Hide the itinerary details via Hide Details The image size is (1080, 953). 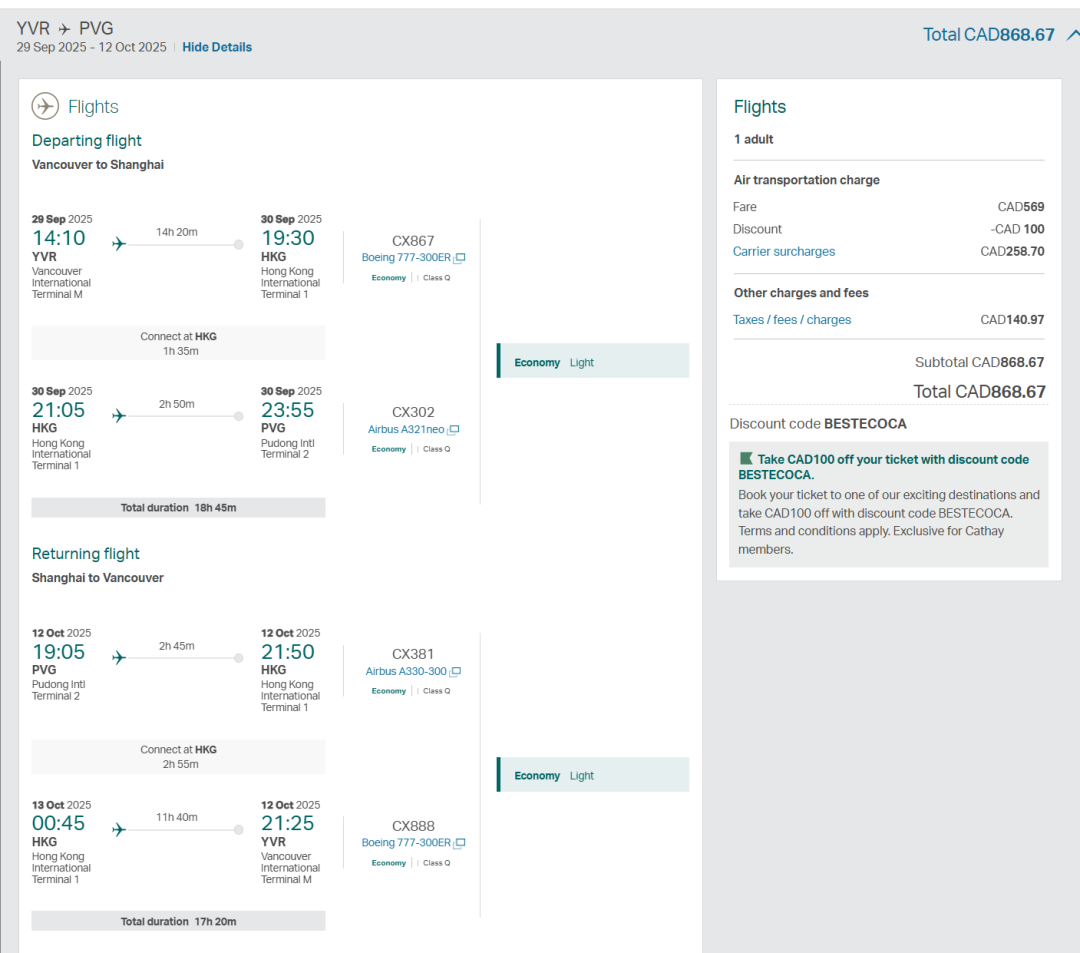click(x=217, y=47)
